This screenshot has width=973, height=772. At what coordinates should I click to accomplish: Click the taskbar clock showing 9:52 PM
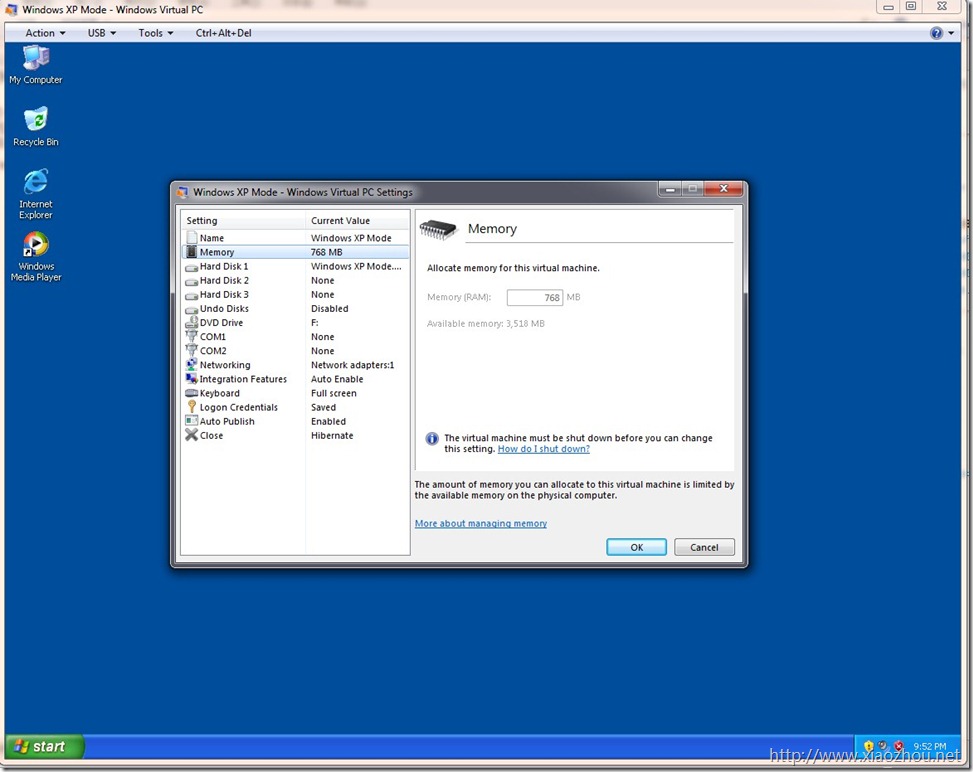(930, 746)
